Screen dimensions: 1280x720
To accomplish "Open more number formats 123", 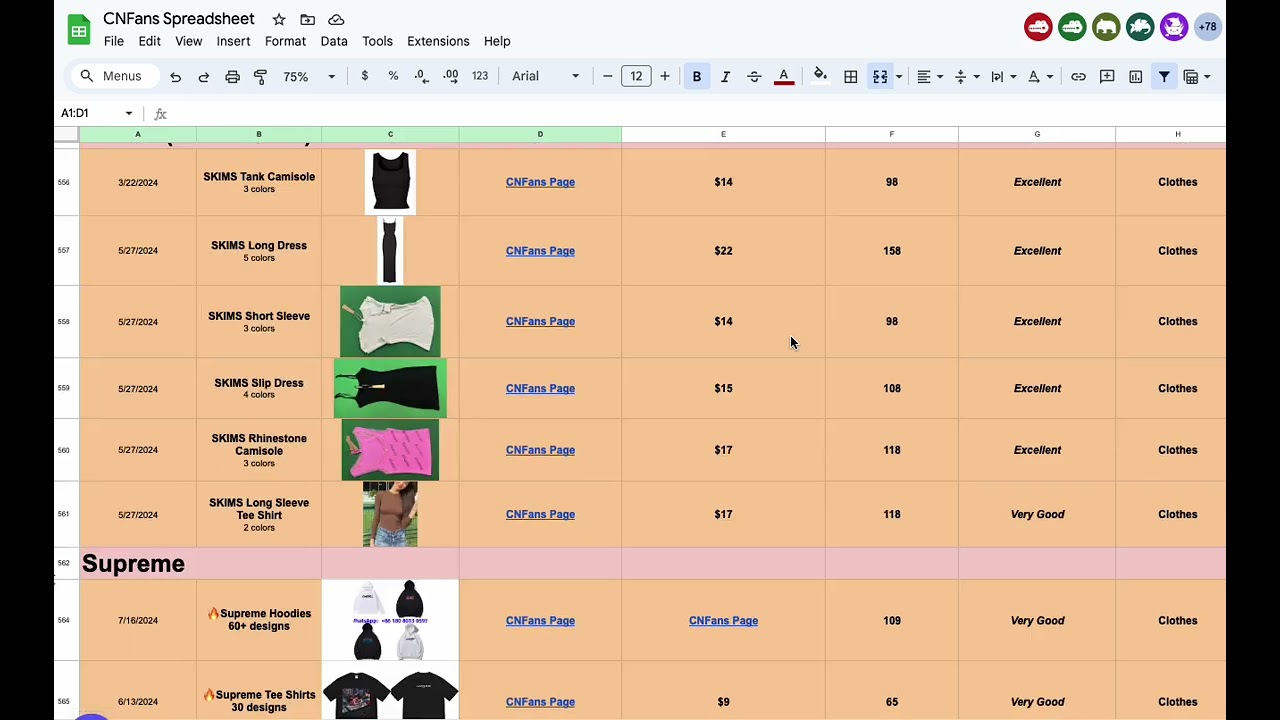I will 480,76.
